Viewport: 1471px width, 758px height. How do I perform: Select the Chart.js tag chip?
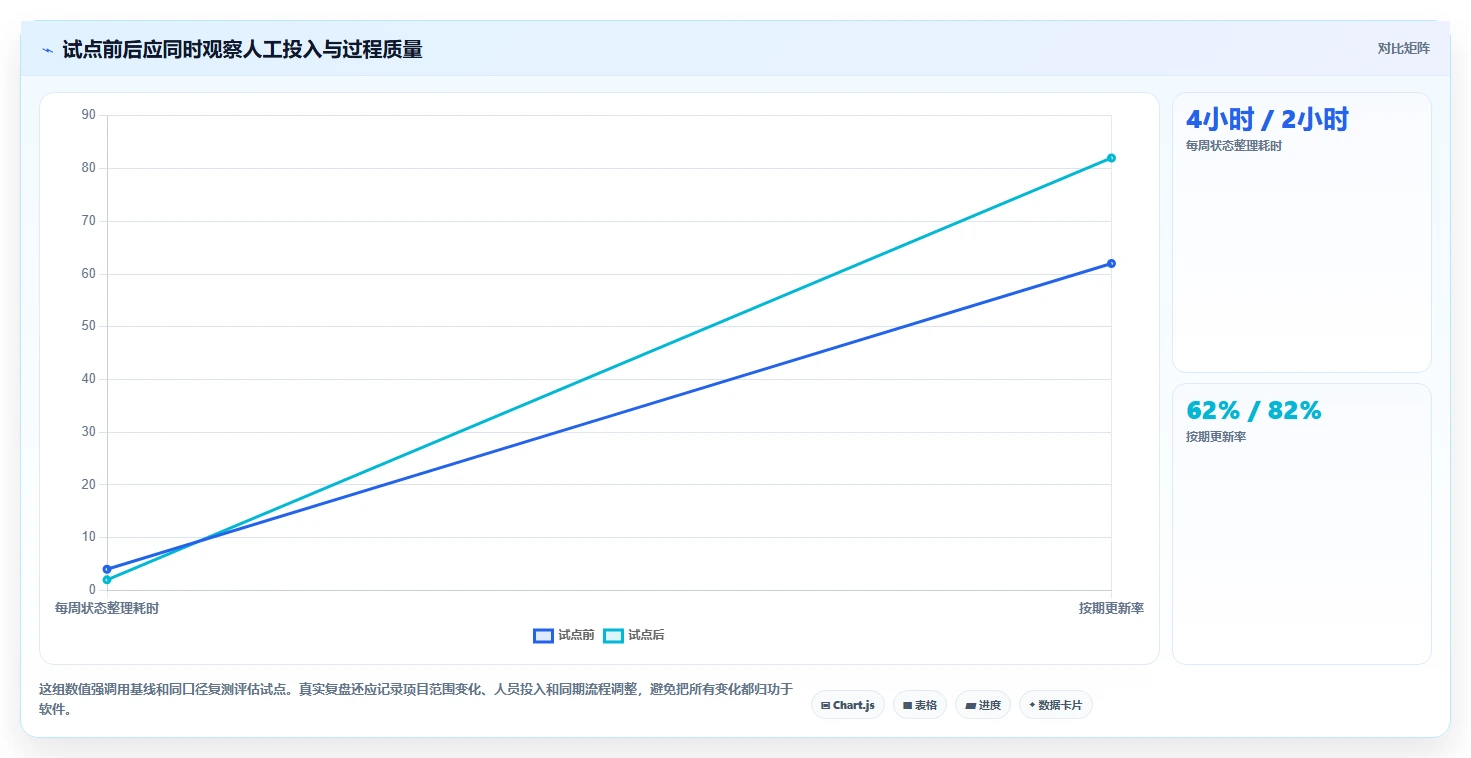[847, 705]
